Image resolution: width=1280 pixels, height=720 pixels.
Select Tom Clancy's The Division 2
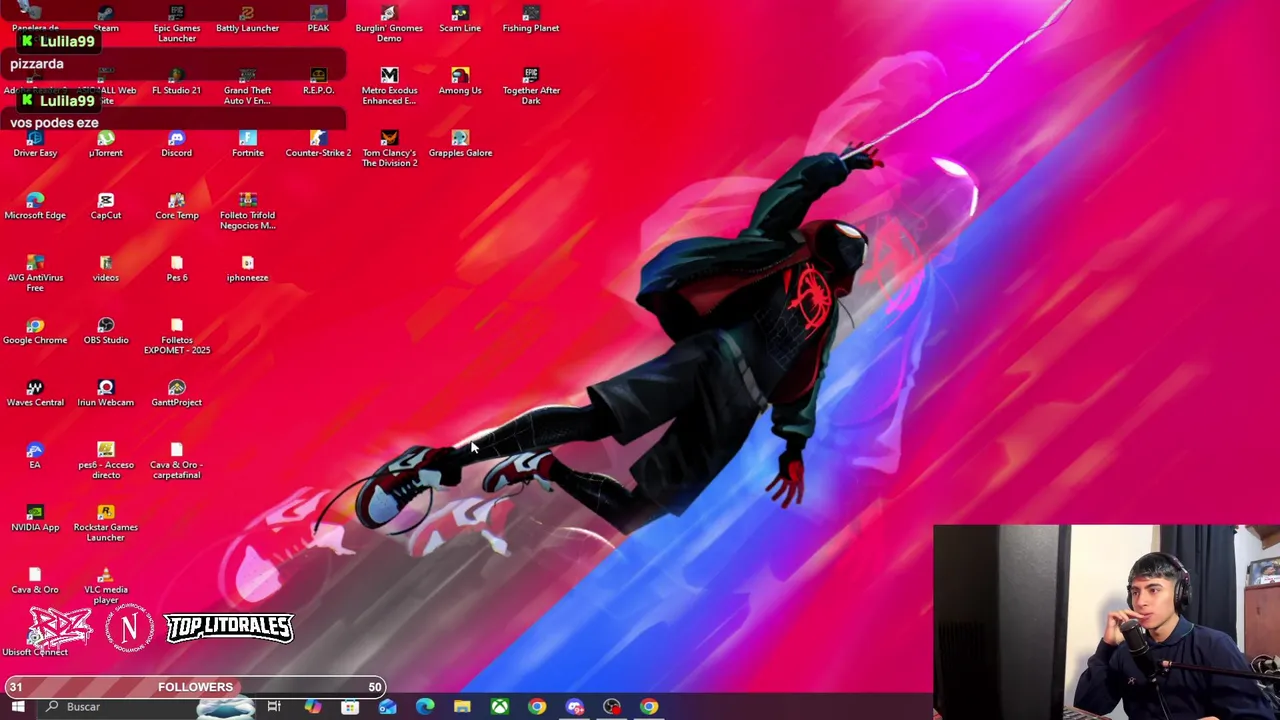point(389,149)
